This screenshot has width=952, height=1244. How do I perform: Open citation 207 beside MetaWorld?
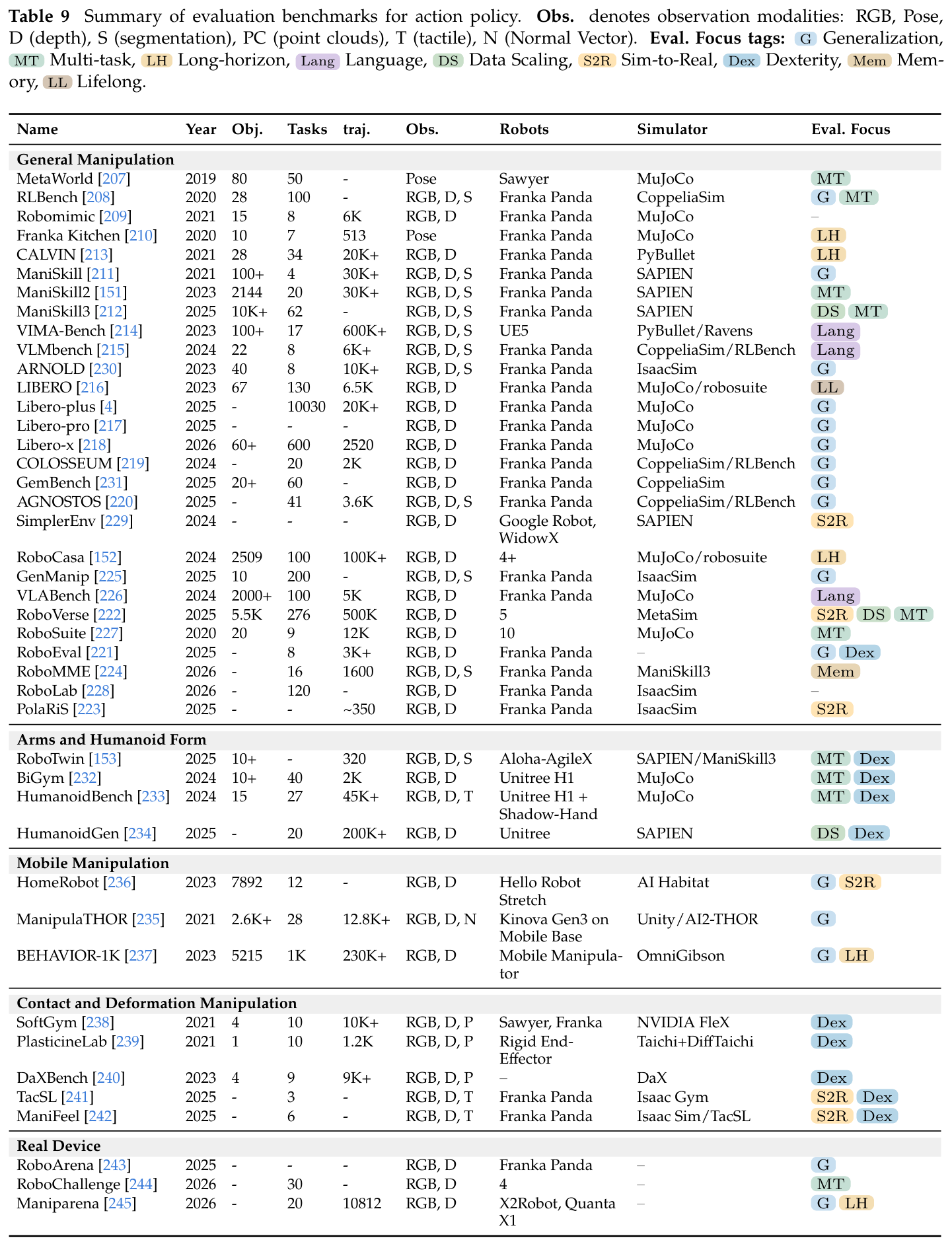point(114,179)
